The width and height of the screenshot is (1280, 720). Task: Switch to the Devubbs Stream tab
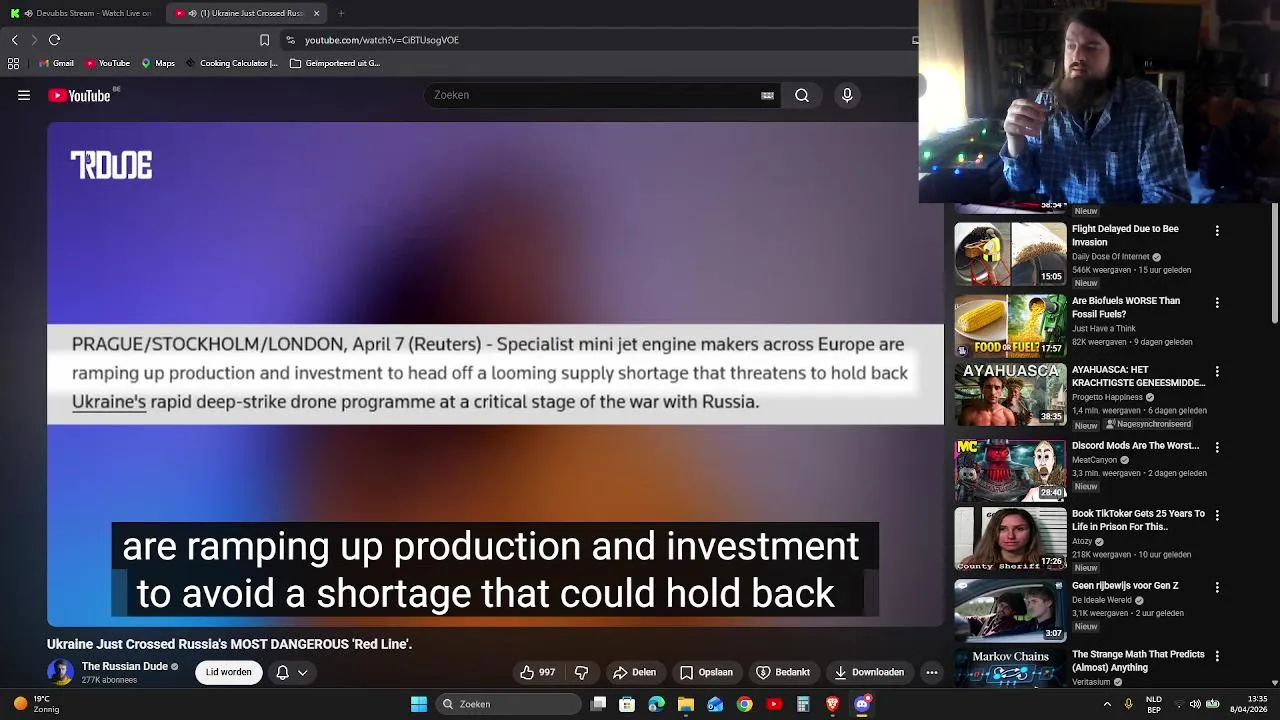click(x=82, y=13)
